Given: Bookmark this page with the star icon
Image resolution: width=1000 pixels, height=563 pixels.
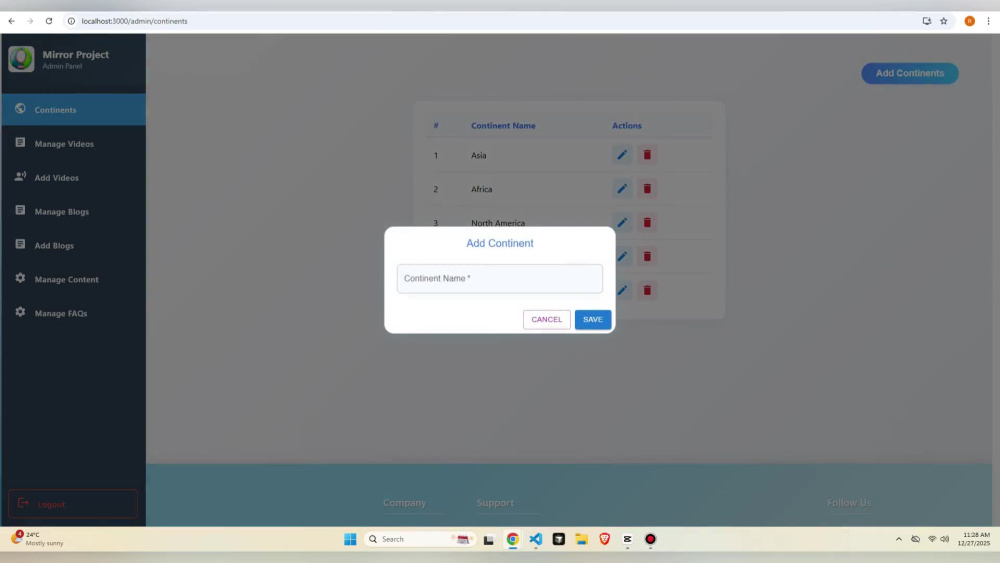Looking at the screenshot, I should pos(944,21).
